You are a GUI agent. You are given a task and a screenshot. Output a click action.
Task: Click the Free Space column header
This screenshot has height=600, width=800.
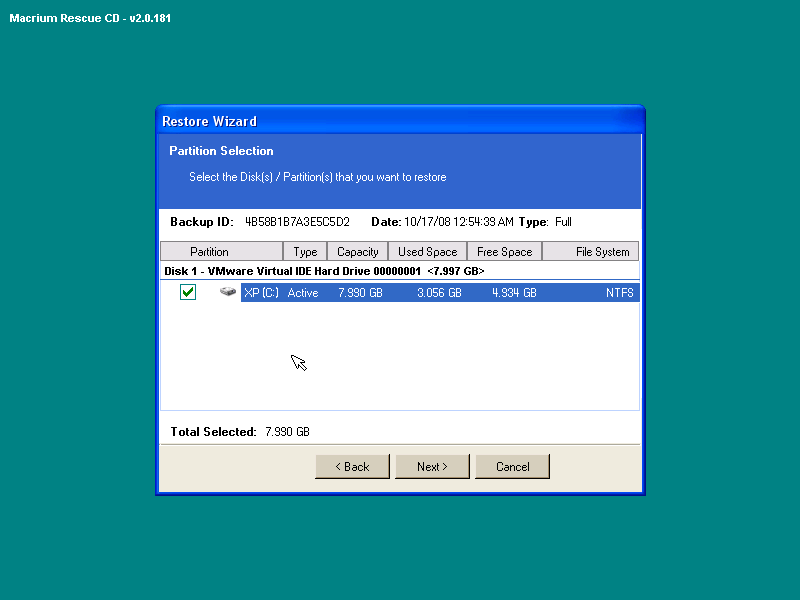(504, 252)
